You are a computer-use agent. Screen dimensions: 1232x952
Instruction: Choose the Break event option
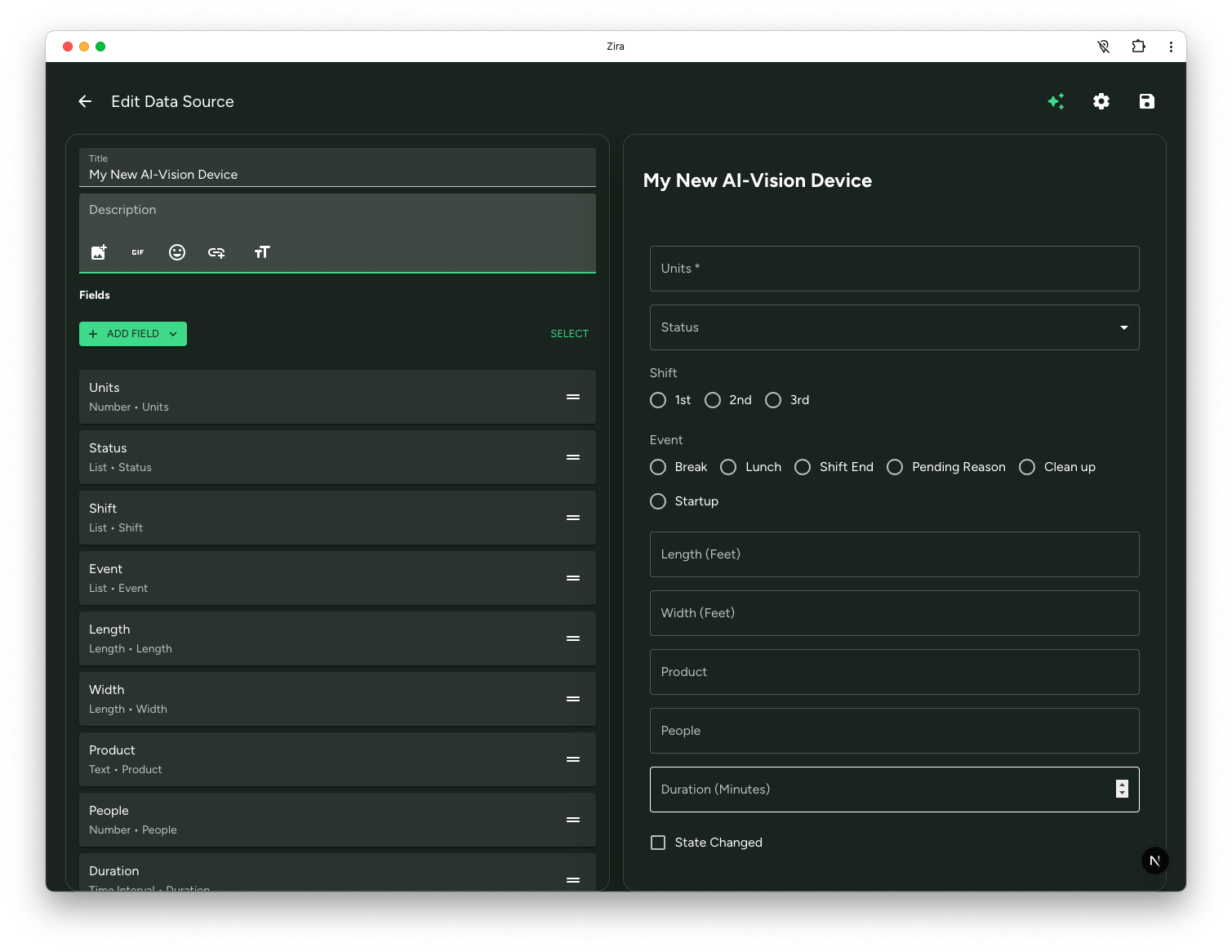pyautogui.click(x=658, y=467)
